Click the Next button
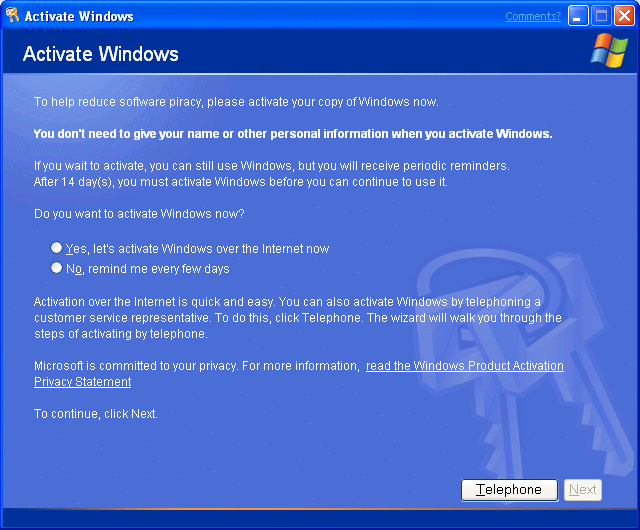The image size is (640, 530). tap(582, 489)
